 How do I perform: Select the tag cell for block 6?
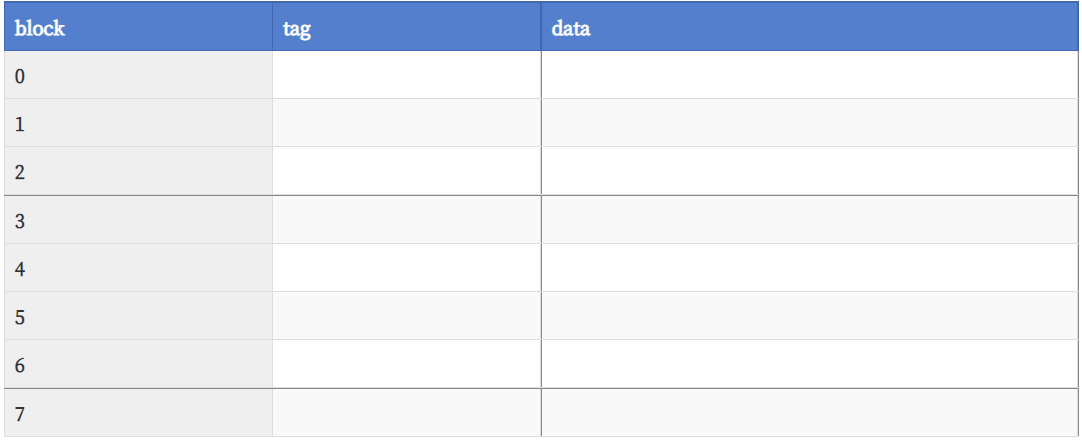406,364
